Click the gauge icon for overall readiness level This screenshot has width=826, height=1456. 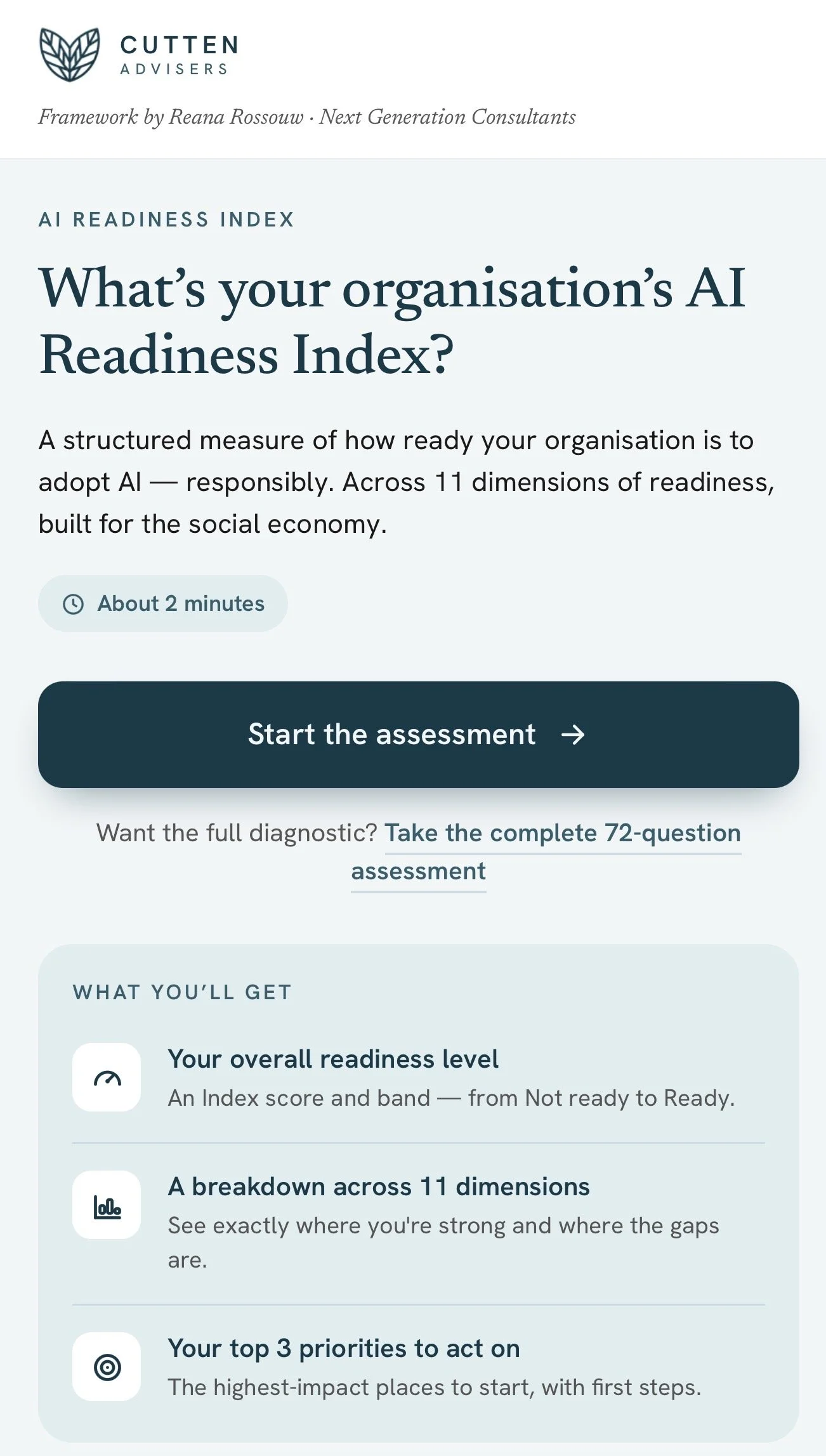[x=107, y=1078]
